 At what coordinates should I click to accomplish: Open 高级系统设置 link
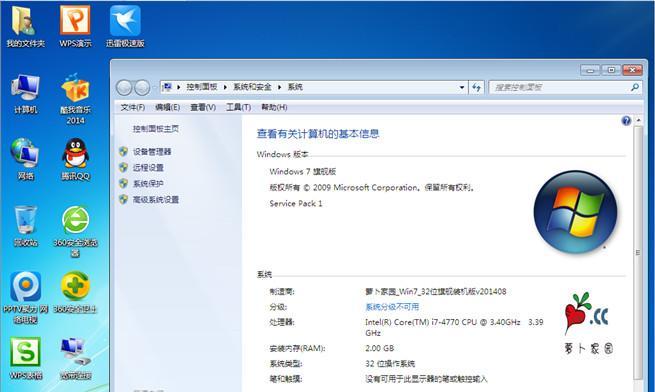point(156,199)
